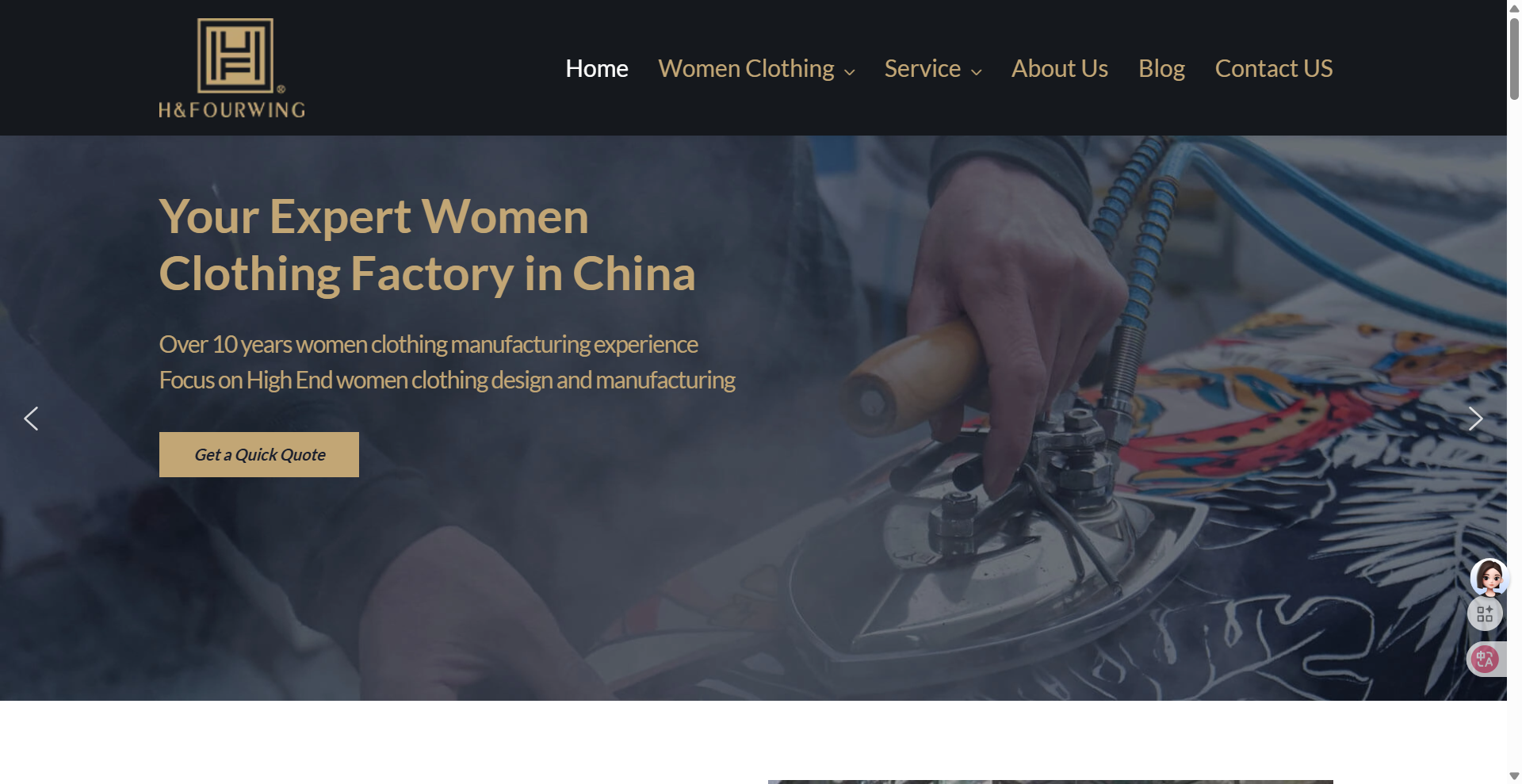Expand Service dropdown chevron

point(977,72)
